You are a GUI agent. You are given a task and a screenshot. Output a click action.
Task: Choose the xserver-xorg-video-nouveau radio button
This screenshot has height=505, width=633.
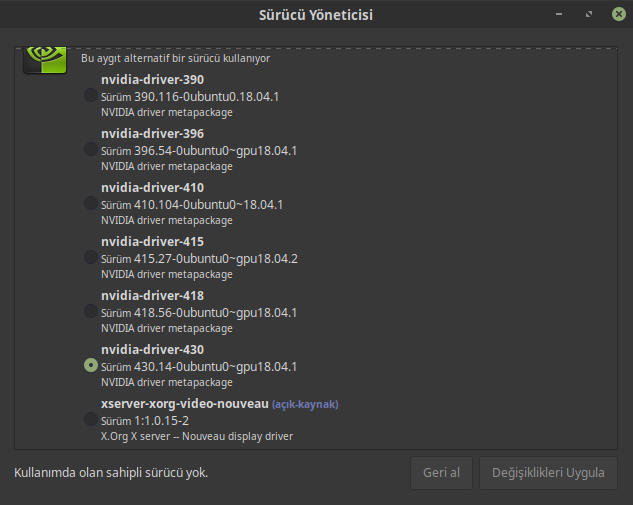tap(91, 419)
